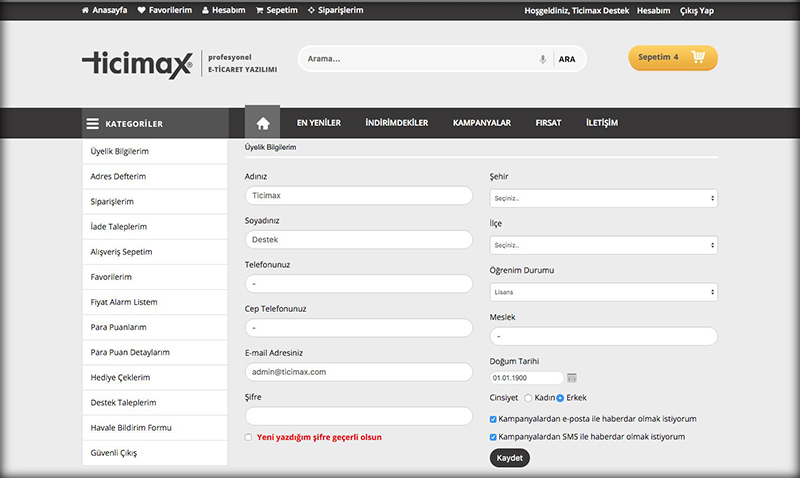Open Adres Defterim in the sidebar
This screenshot has width=800, height=478.
118,177
